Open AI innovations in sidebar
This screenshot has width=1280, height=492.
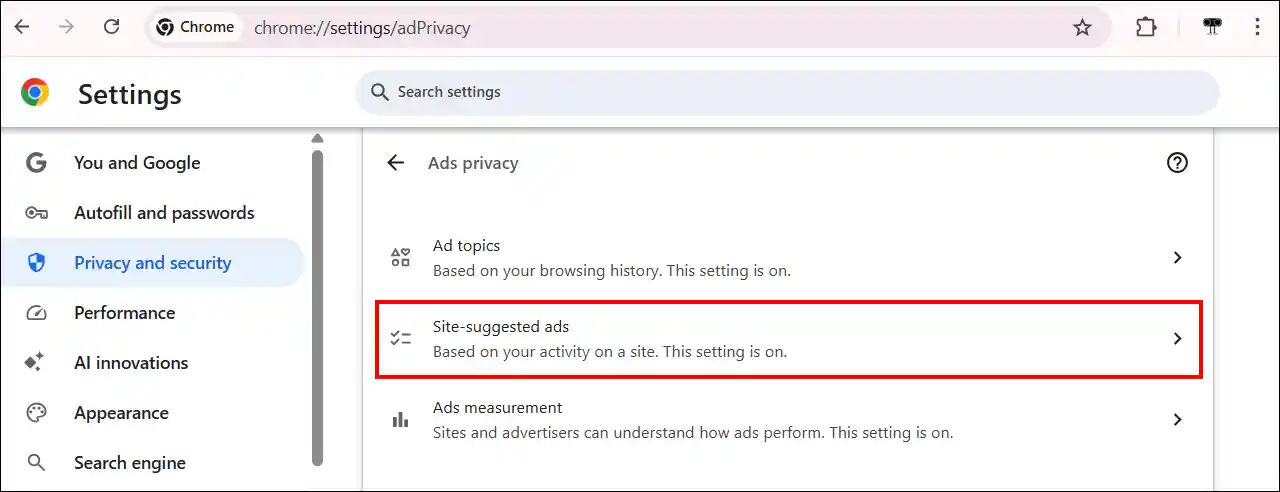[131, 363]
